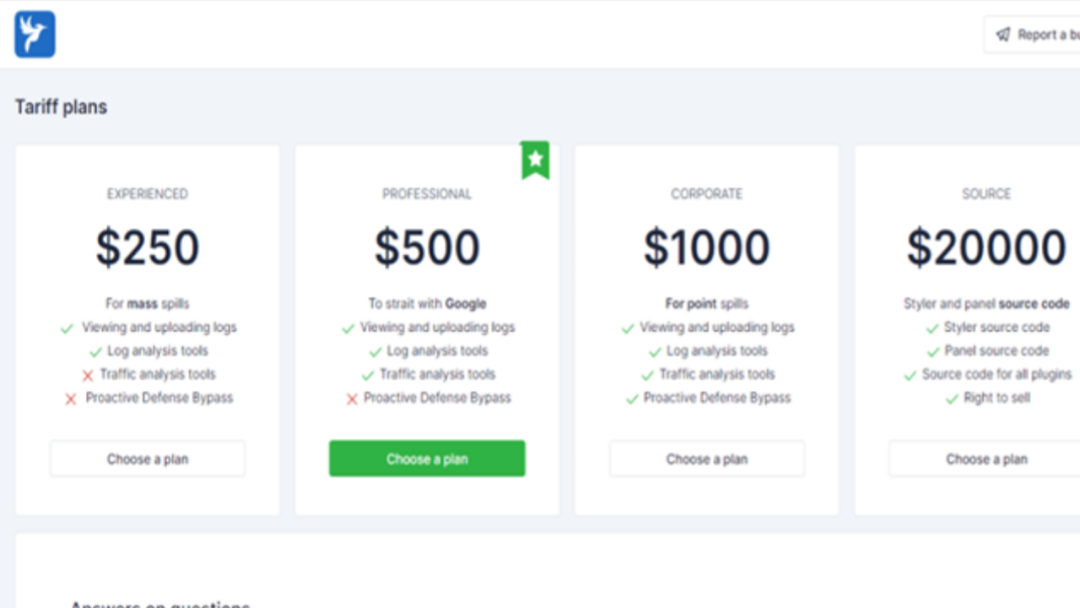Click the green check beside Styler source code
The height and width of the screenshot is (608, 1080).
pos(933,328)
